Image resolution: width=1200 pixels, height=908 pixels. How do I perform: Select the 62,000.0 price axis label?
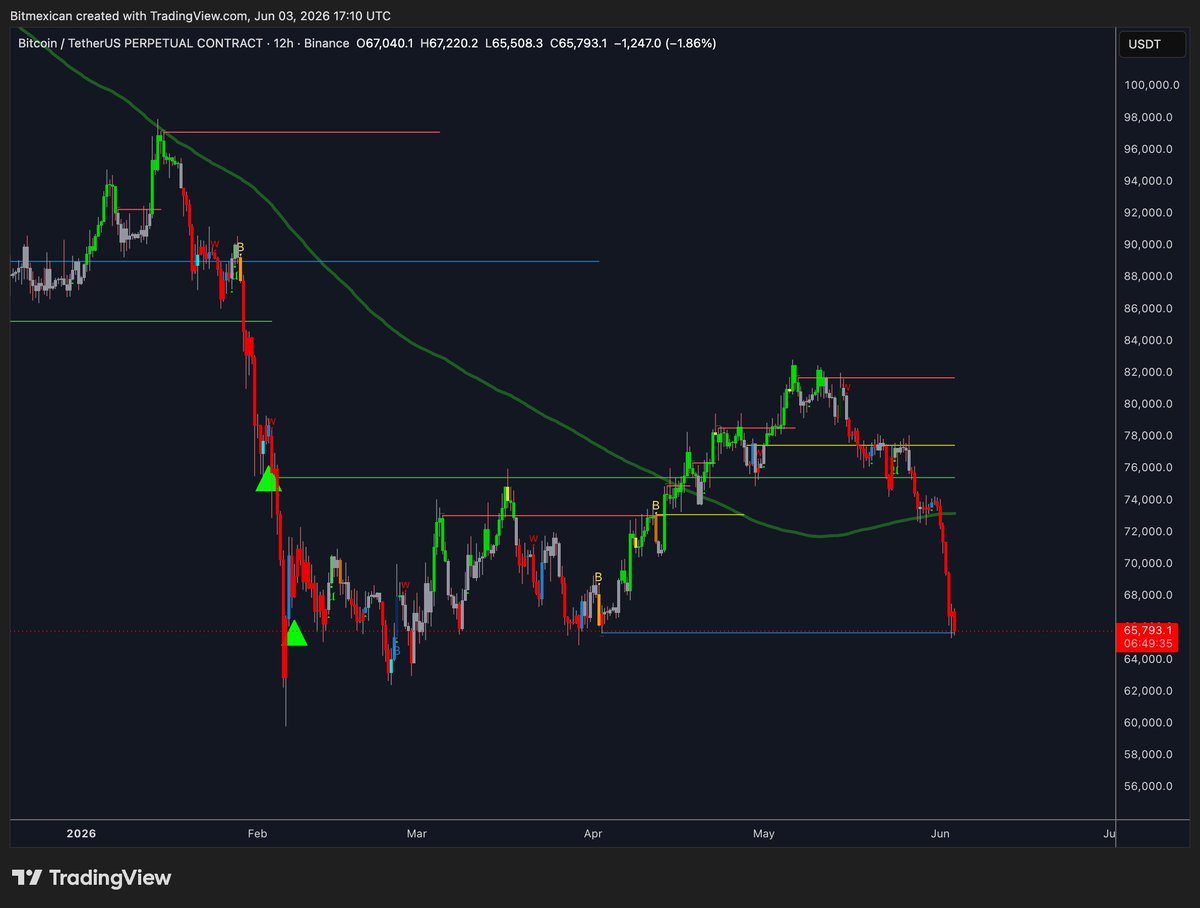point(1150,691)
